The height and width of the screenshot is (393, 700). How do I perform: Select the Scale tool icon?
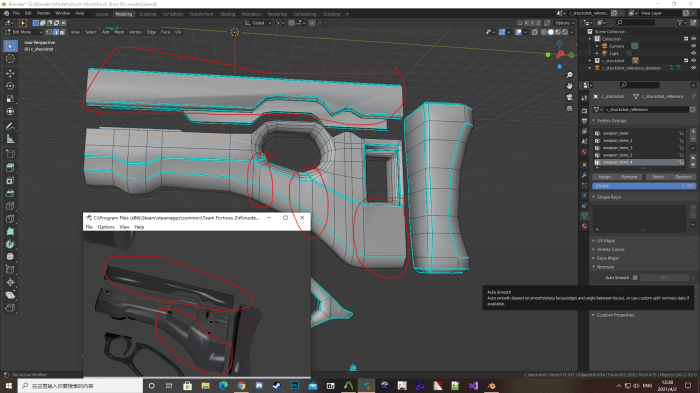(x=10, y=99)
